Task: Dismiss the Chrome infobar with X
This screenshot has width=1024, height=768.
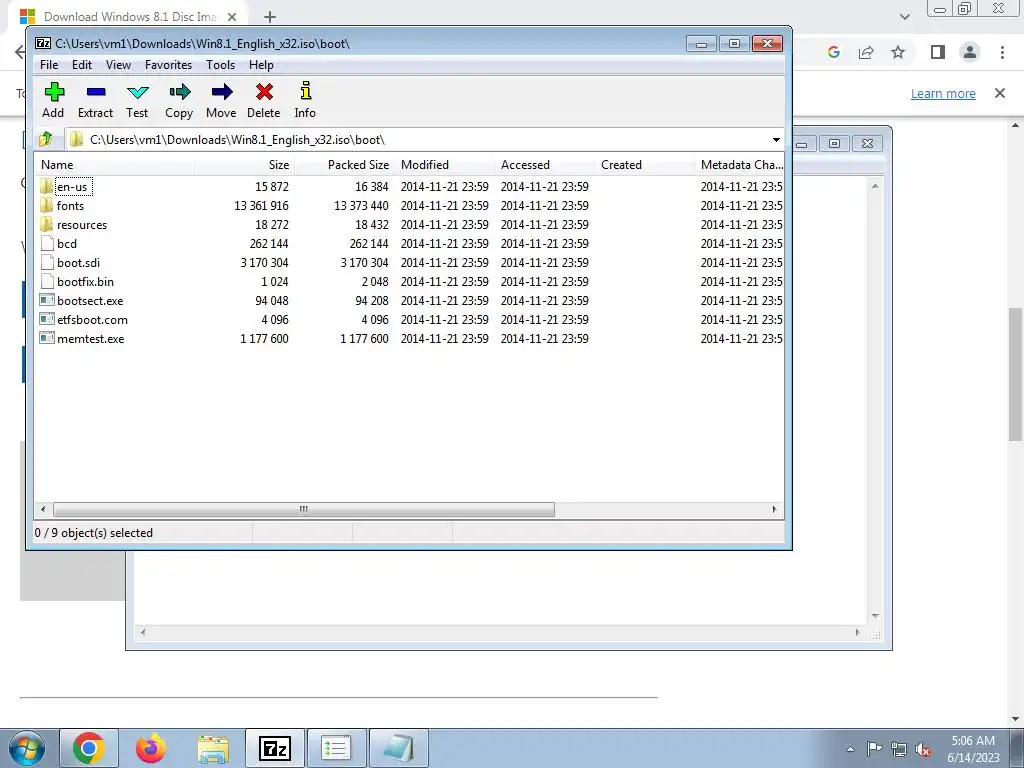Action: click(1000, 93)
